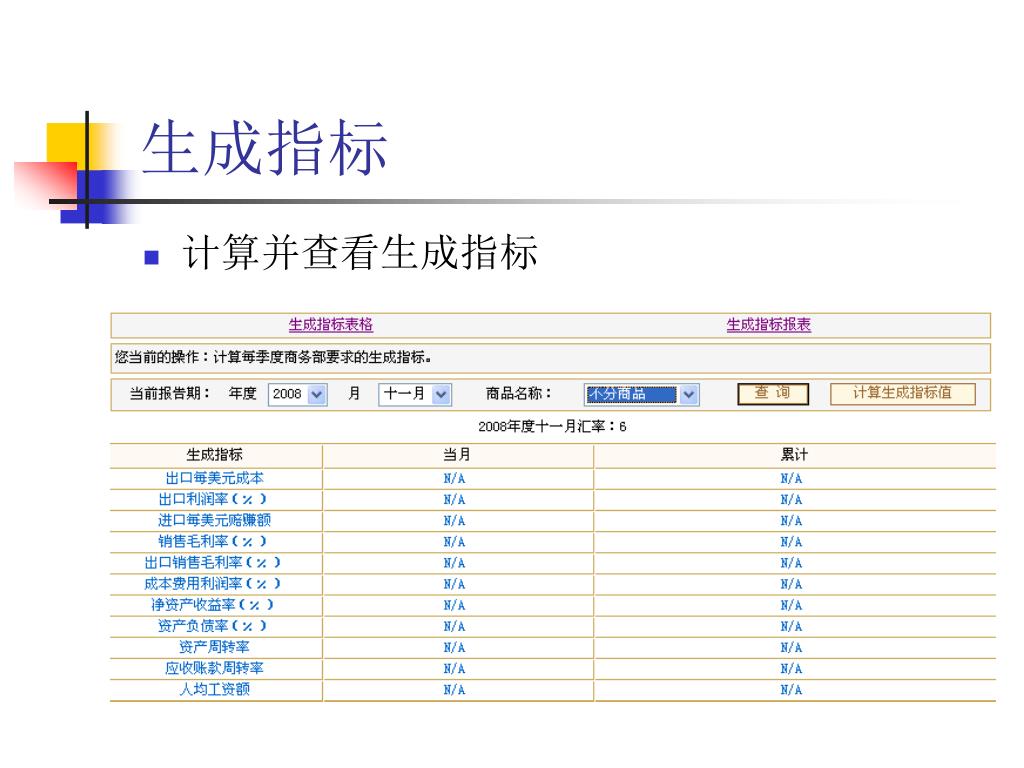Open the 出口销售毛利率(%) indicator
The image size is (1024, 768).
[213, 562]
